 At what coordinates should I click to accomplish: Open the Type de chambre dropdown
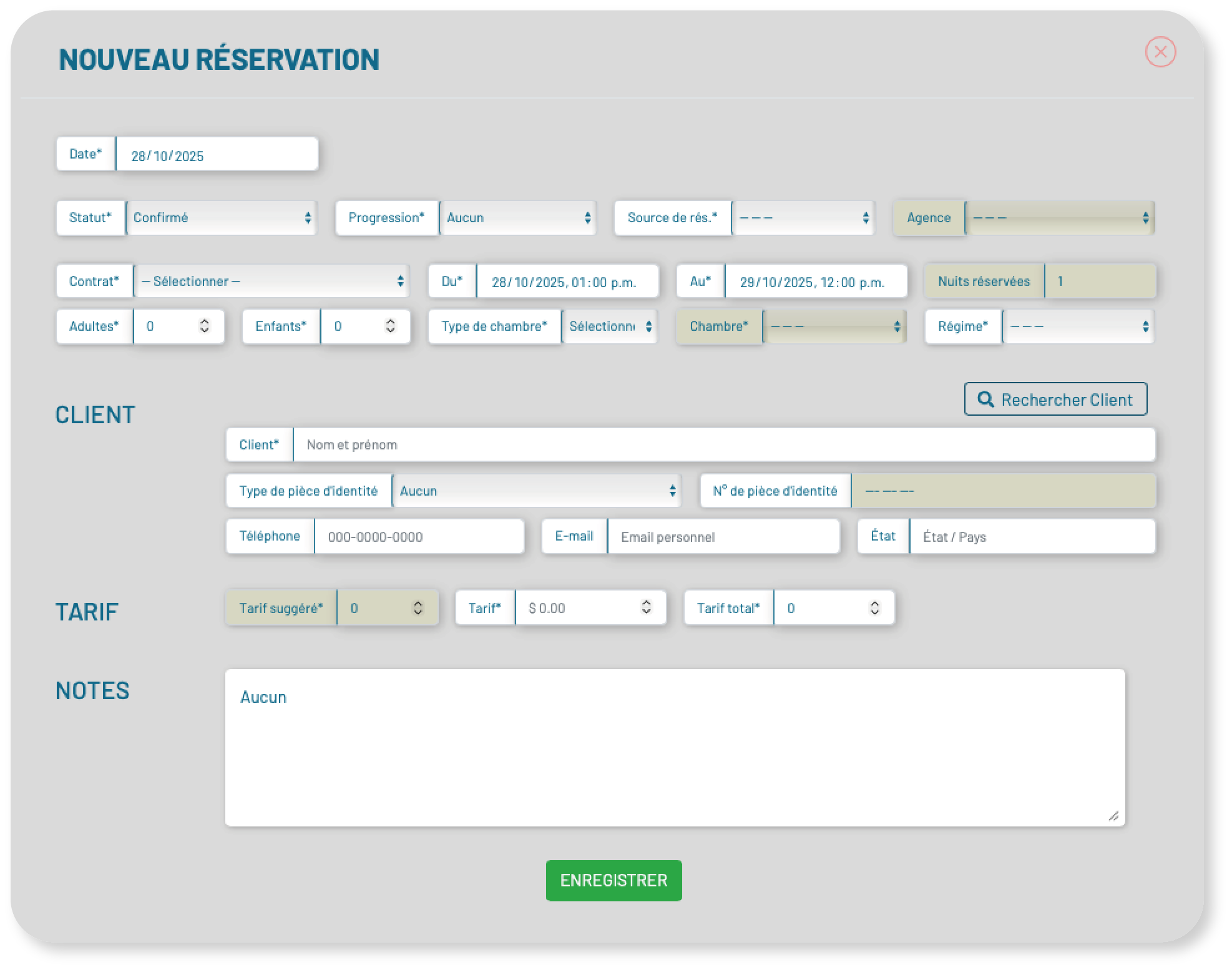click(609, 326)
